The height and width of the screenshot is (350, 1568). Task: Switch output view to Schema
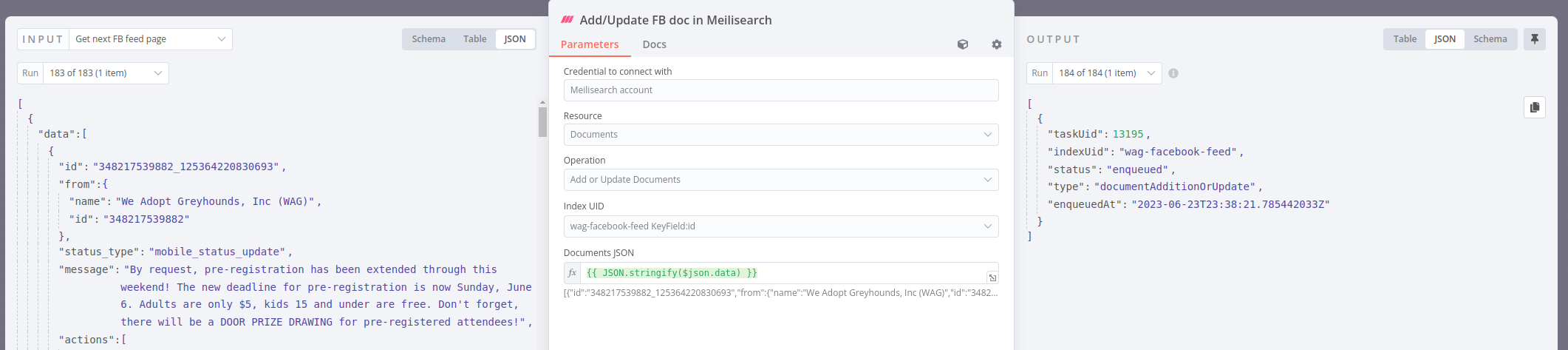click(1490, 39)
